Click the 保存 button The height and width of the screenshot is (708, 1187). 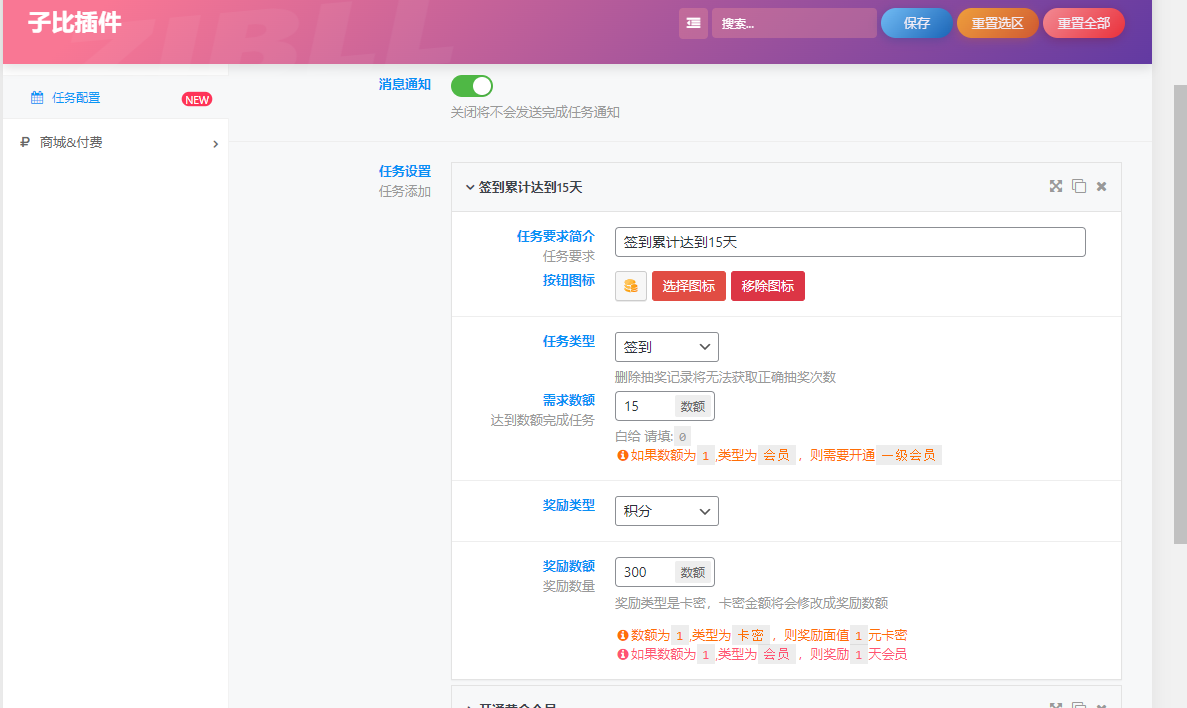pyautogui.click(x=916, y=23)
